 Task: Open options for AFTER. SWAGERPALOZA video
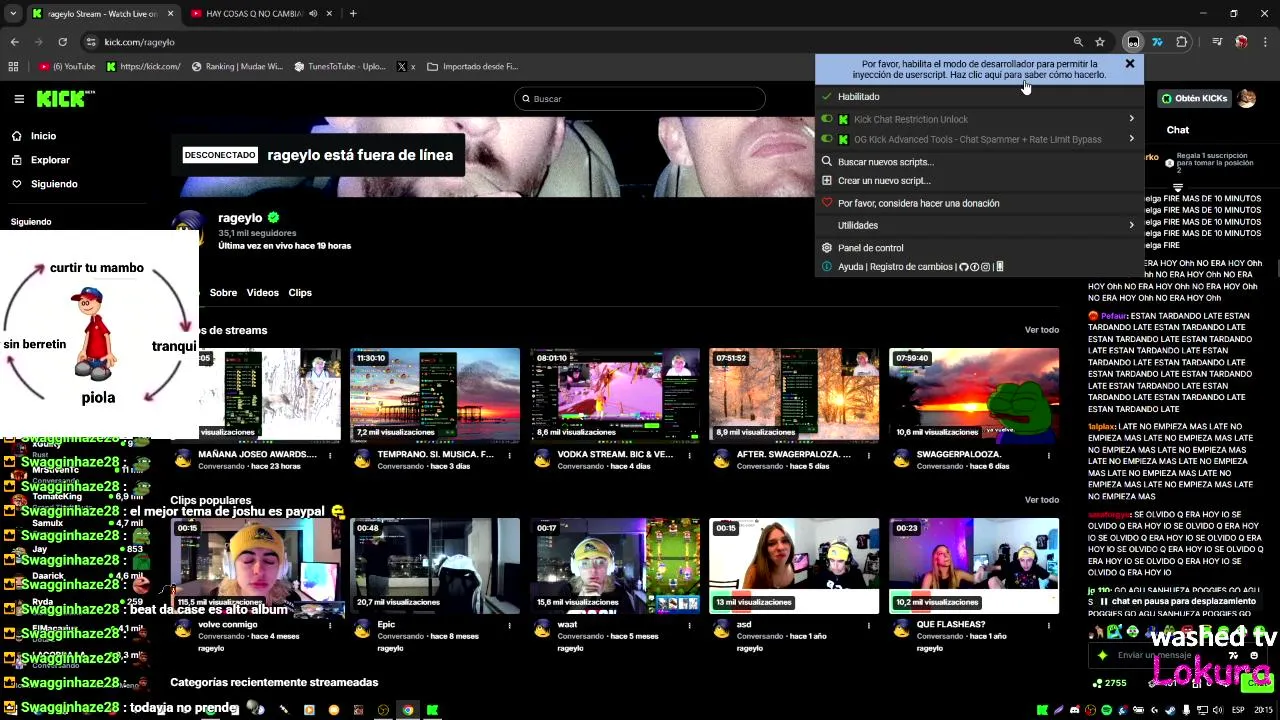[x=869, y=455]
